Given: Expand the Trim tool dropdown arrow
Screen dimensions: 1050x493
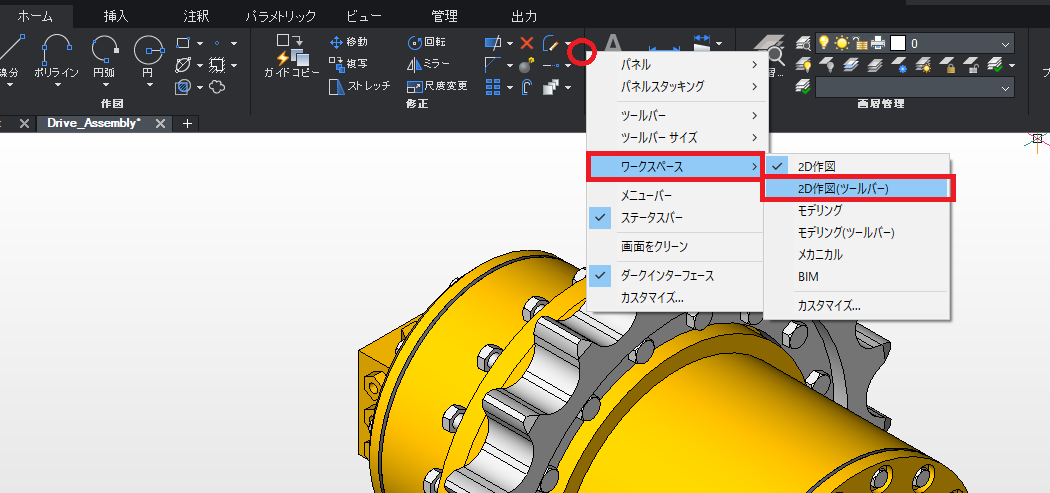Looking at the screenshot, I should pos(510,44).
